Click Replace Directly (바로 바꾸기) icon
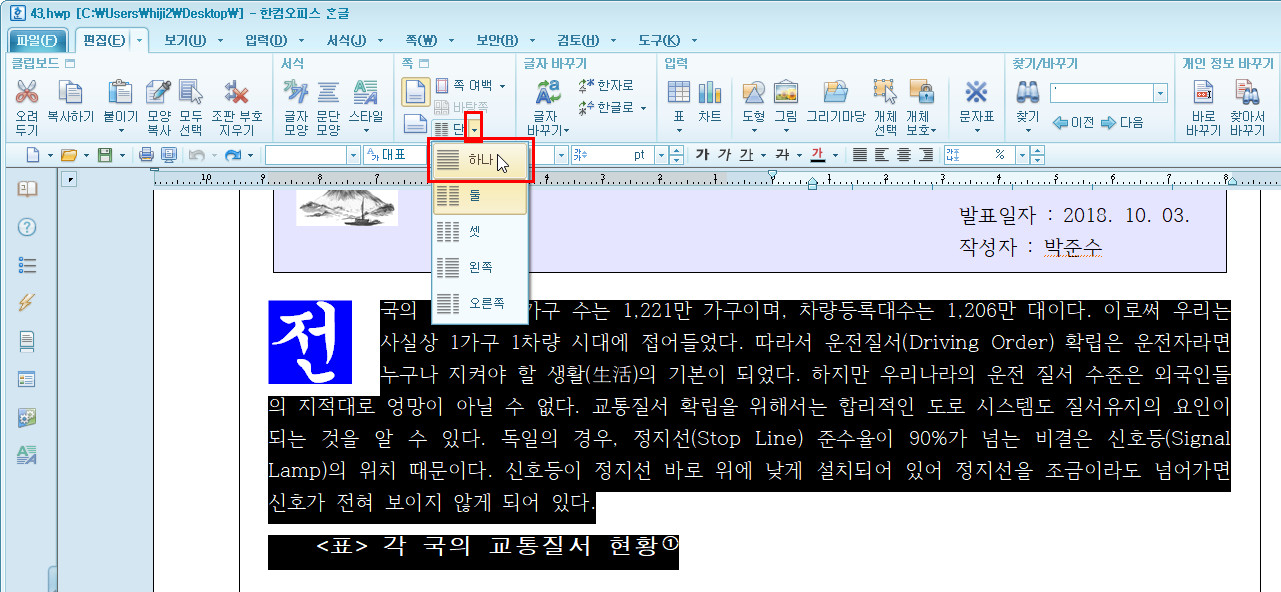 coord(1204,92)
